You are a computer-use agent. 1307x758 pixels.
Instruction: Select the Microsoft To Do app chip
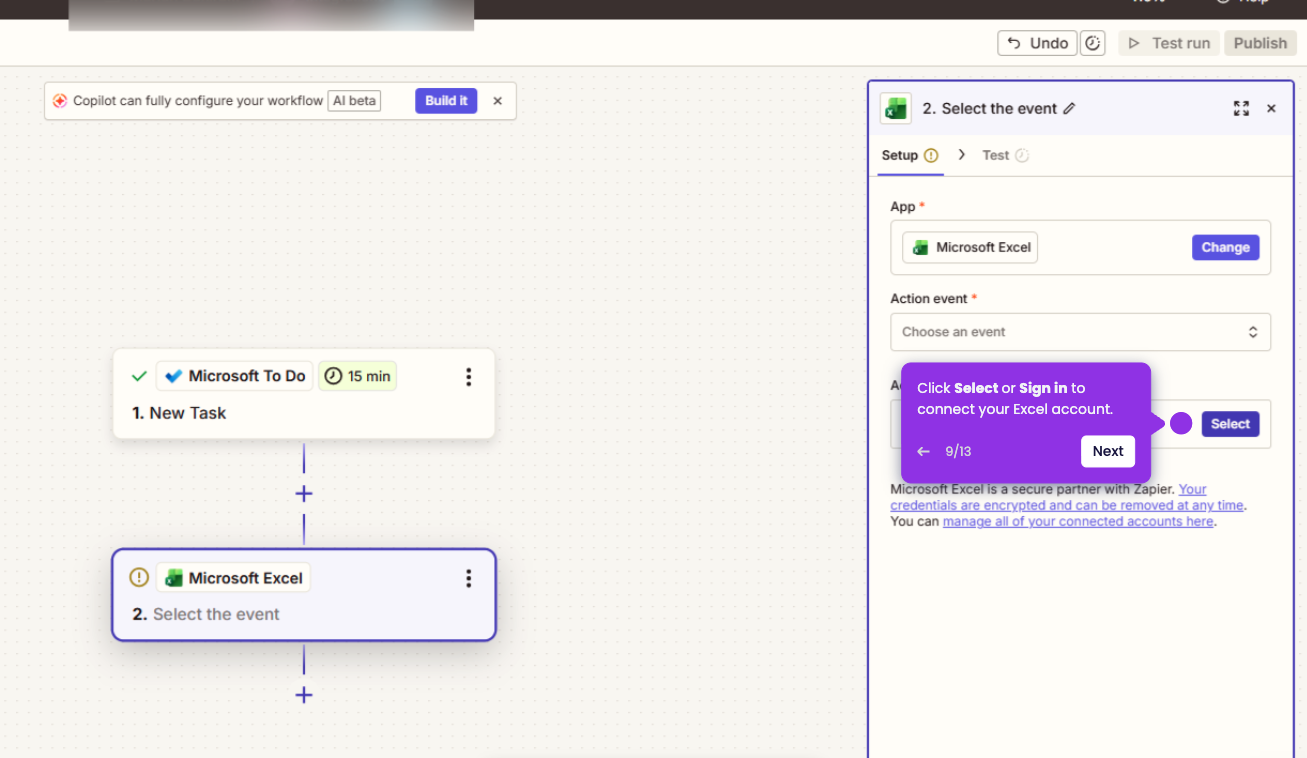coord(235,376)
